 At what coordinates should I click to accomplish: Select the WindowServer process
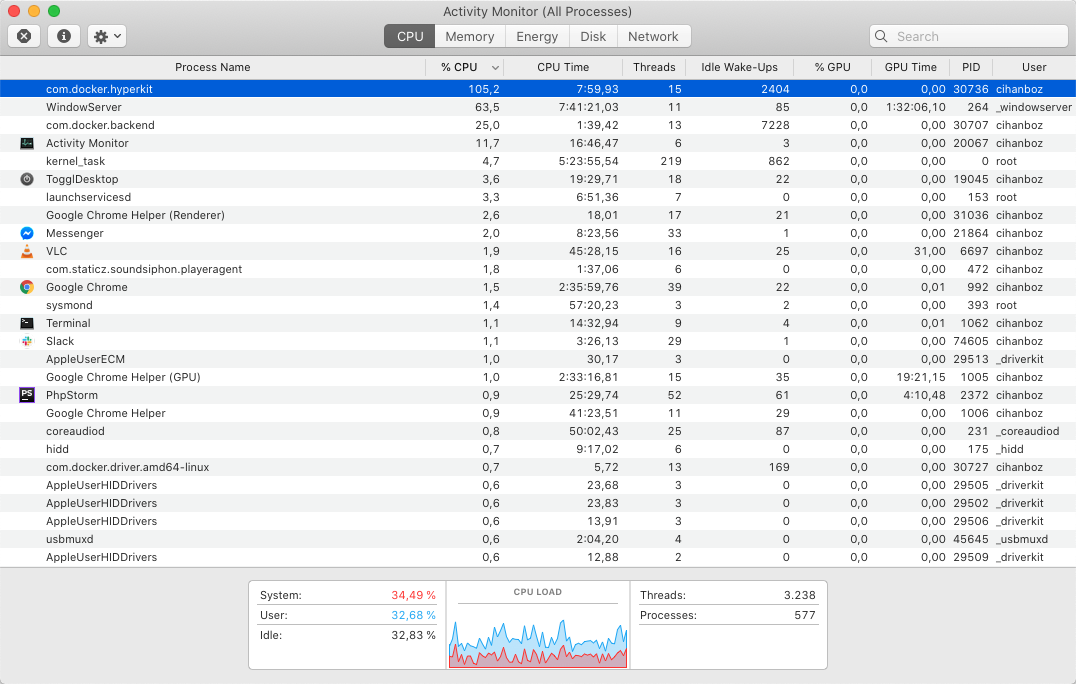point(538,107)
